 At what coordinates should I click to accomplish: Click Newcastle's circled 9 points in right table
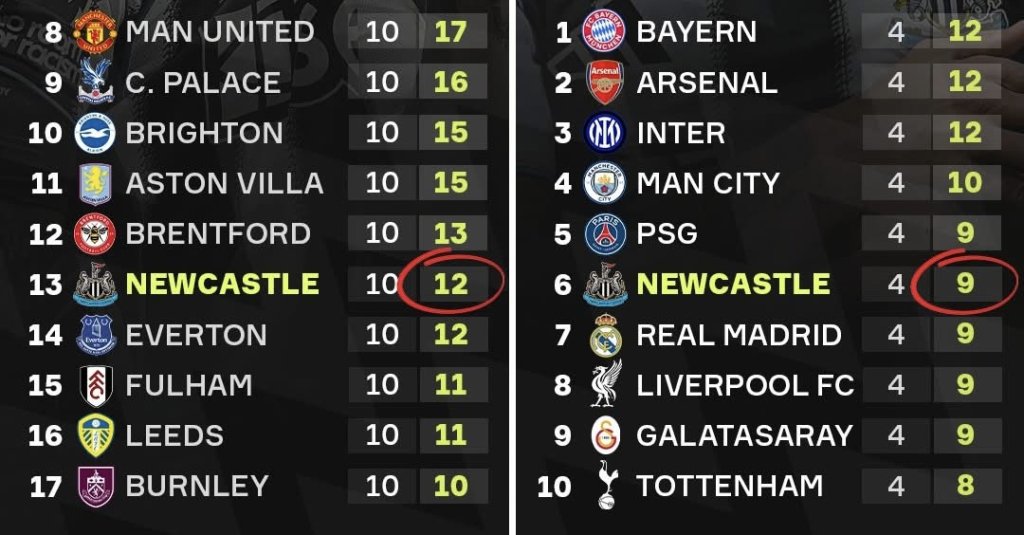(964, 285)
